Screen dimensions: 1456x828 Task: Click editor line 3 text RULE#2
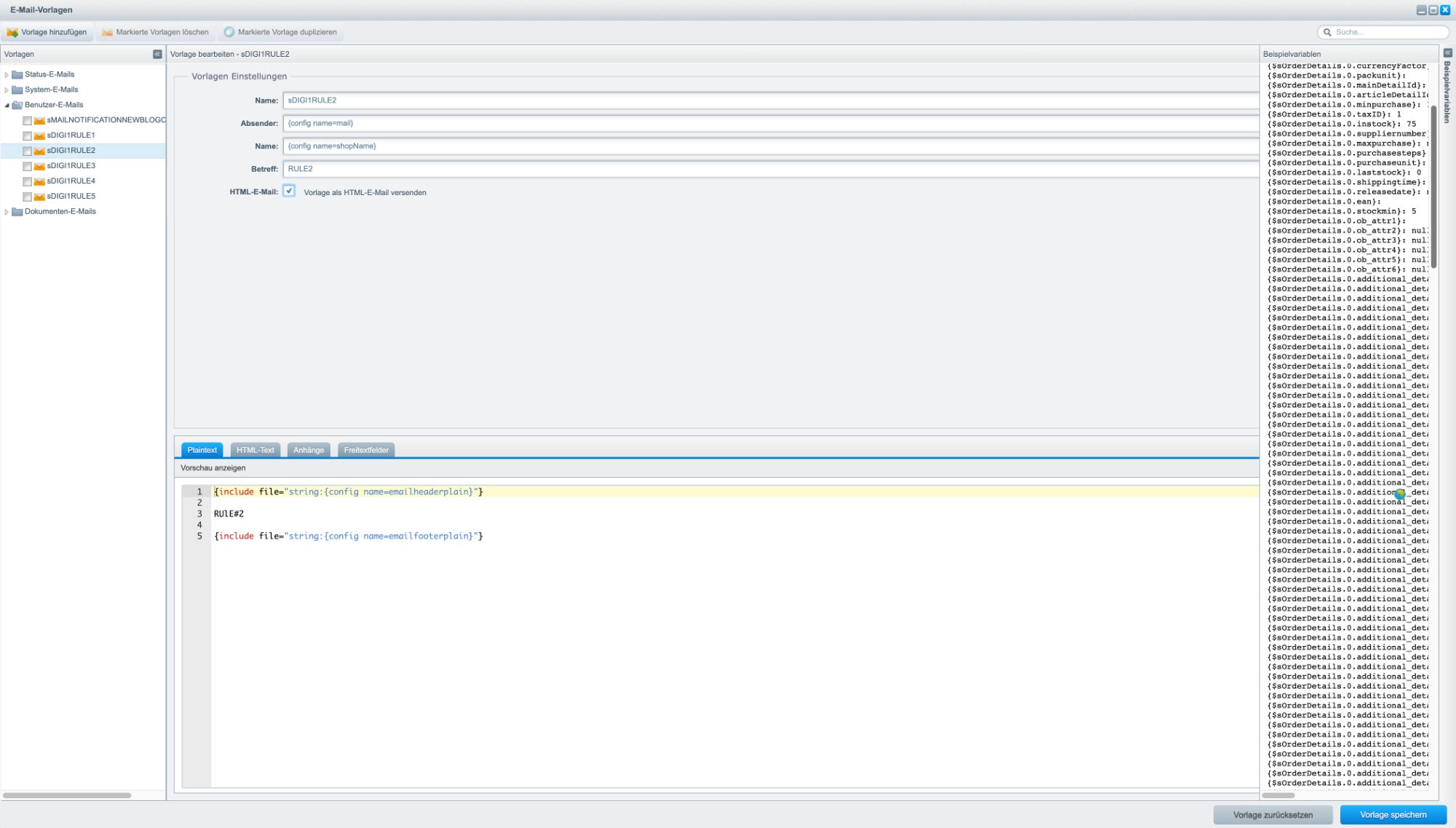229,514
